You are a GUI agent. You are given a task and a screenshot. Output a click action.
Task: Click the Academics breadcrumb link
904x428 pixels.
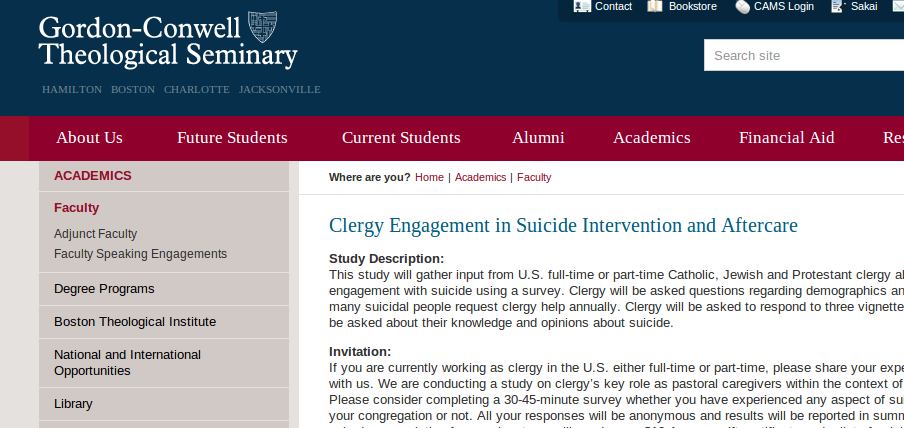pyautogui.click(x=480, y=177)
